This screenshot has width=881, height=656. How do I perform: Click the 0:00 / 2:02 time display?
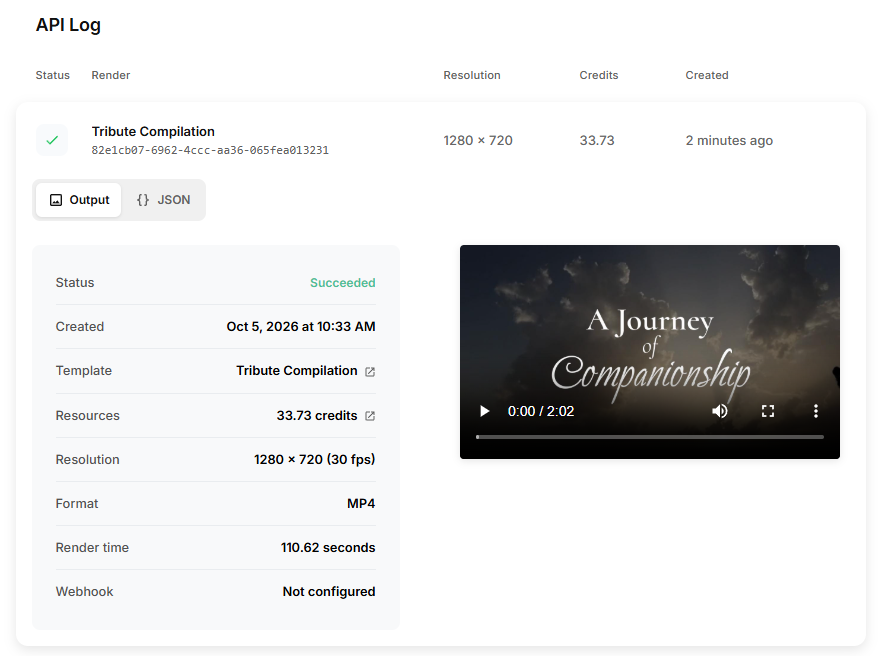[x=541, y=411]
